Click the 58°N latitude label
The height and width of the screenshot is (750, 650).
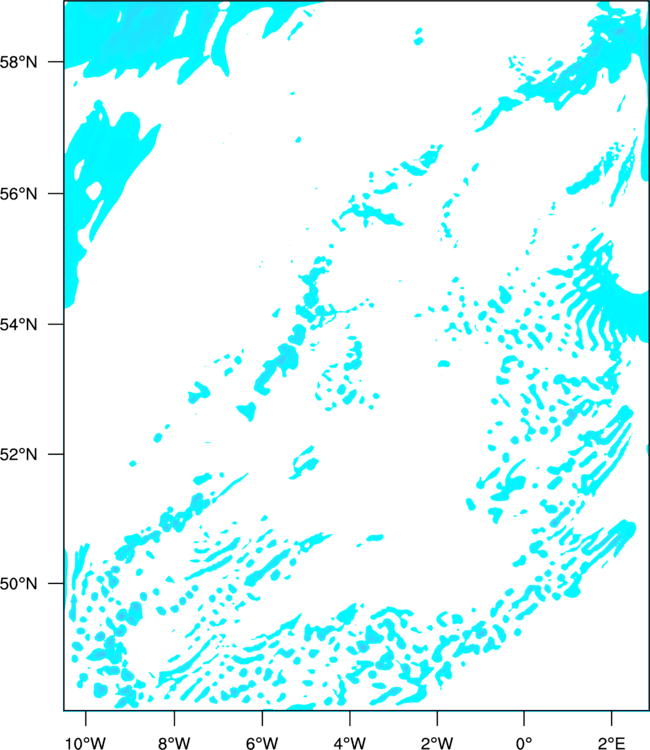tap(18, 62)
